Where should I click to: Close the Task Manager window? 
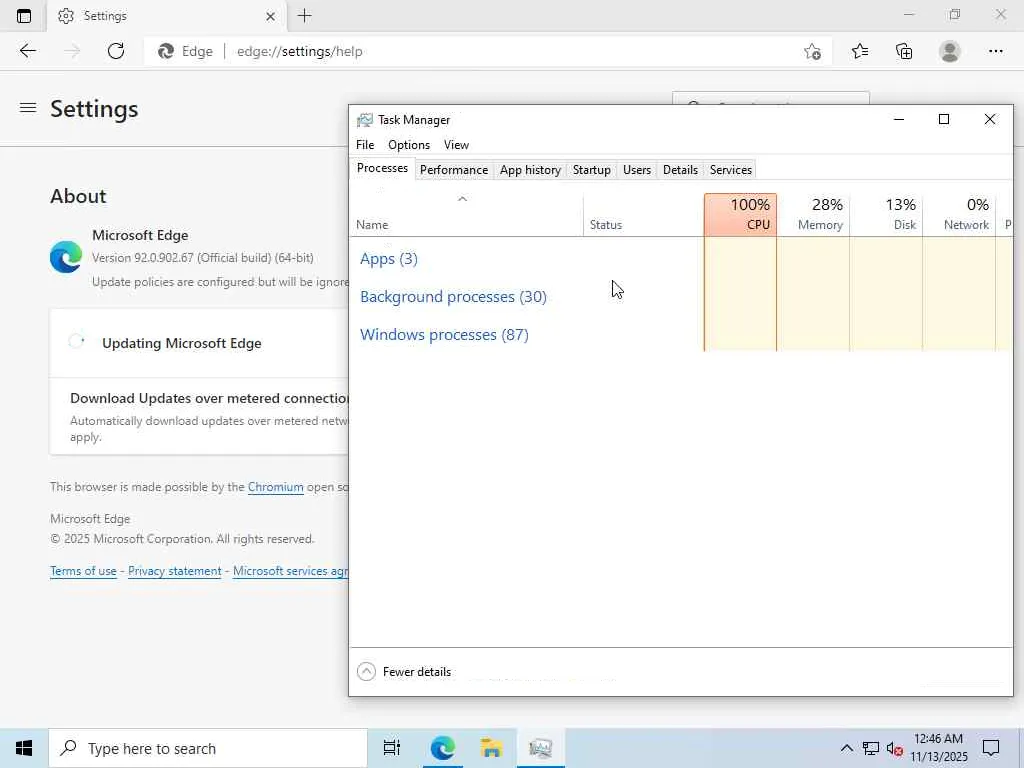pos(990,120)
